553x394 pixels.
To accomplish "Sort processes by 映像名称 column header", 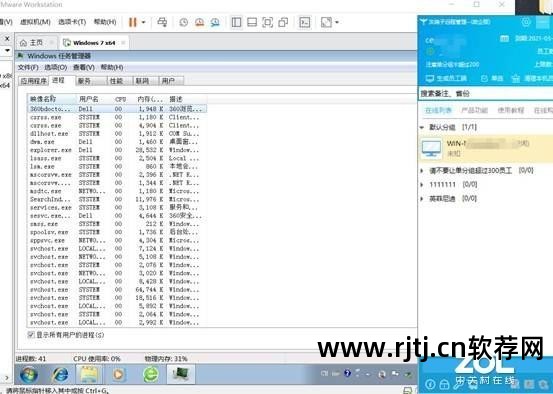I will pyautogui.click(x=51, y=99).
